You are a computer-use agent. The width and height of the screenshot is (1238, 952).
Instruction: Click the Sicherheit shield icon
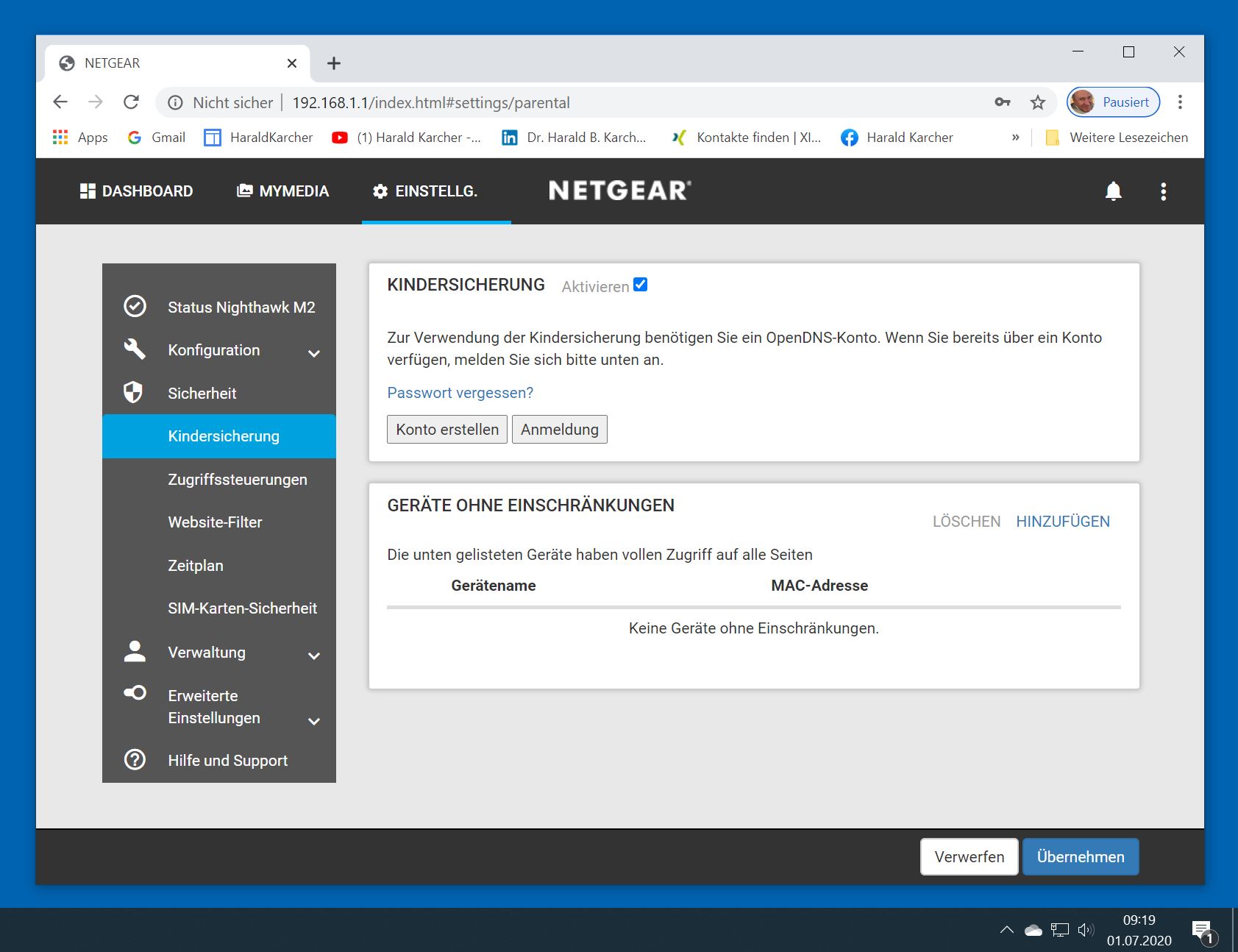tap(133, 392)
